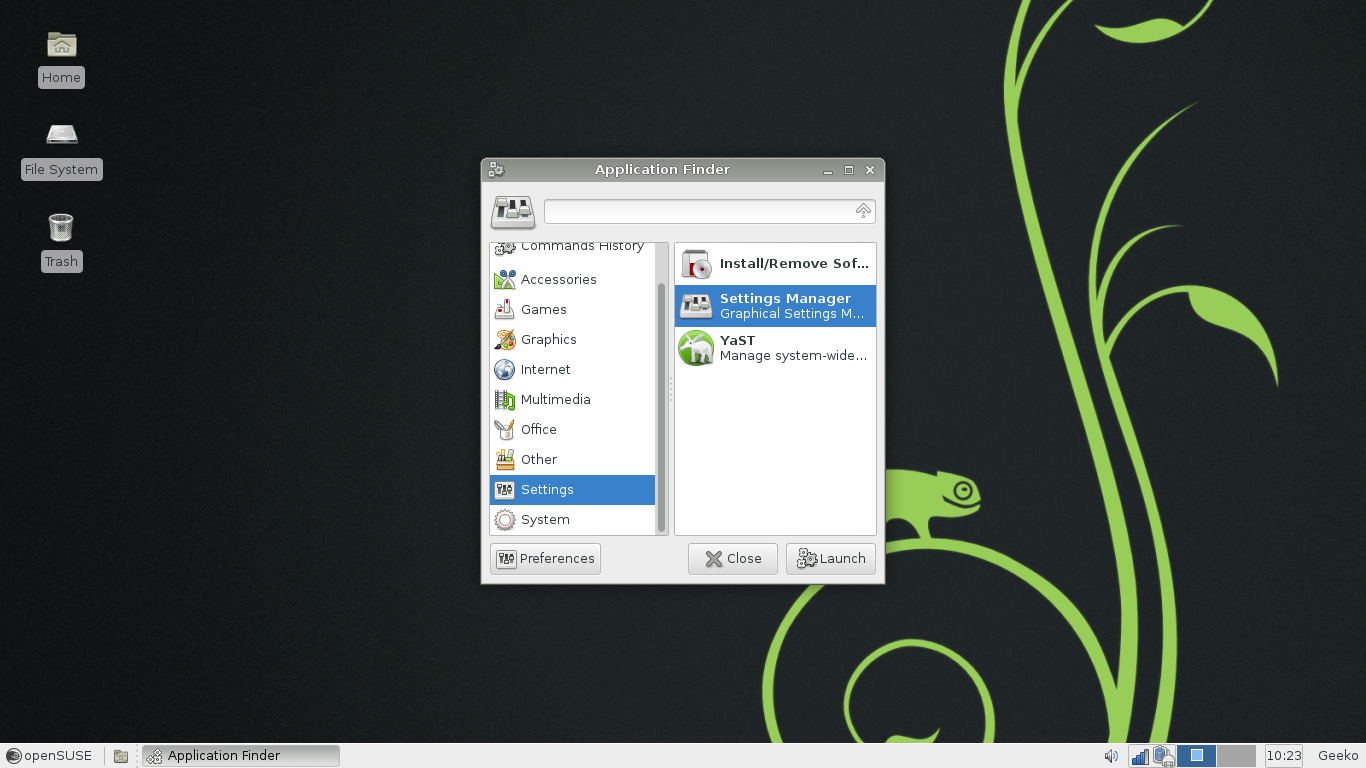Click inside the search input field
Viewport: 1366px width, 768px height.
click(x=700, y=211)
